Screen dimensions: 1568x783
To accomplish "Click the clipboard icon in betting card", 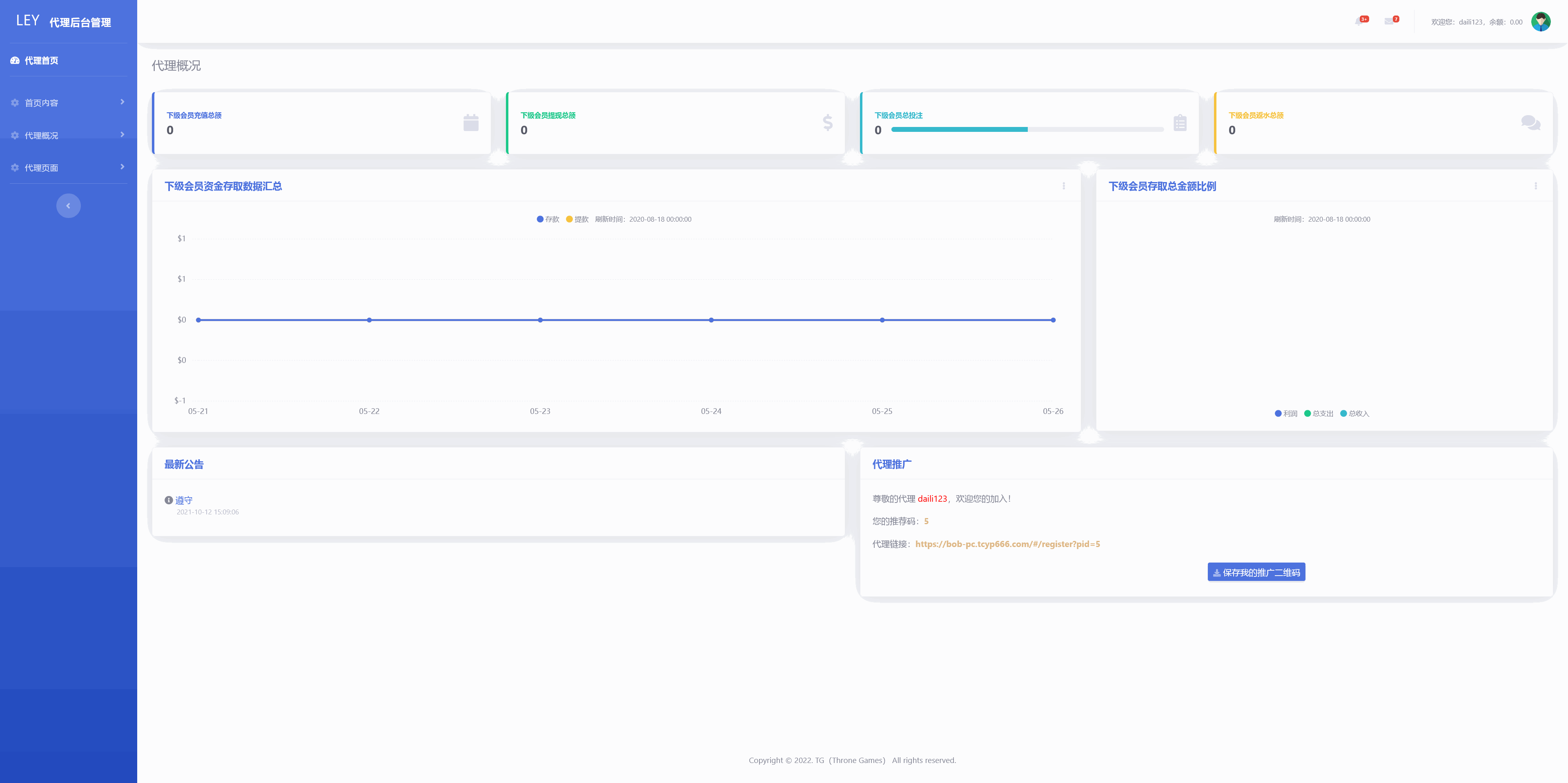I will (1180, 123).
